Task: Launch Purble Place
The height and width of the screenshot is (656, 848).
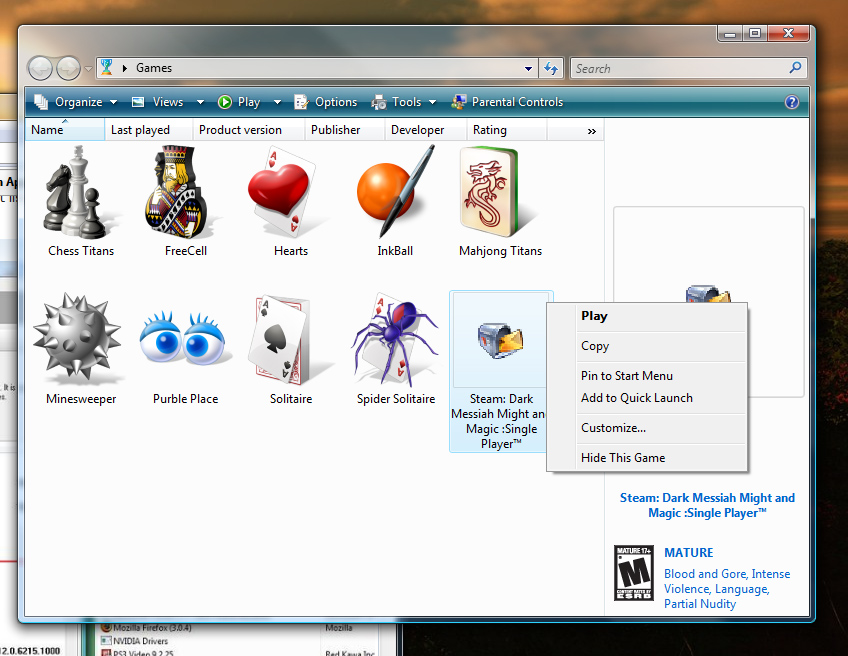Action: click(x=185, y=340)
